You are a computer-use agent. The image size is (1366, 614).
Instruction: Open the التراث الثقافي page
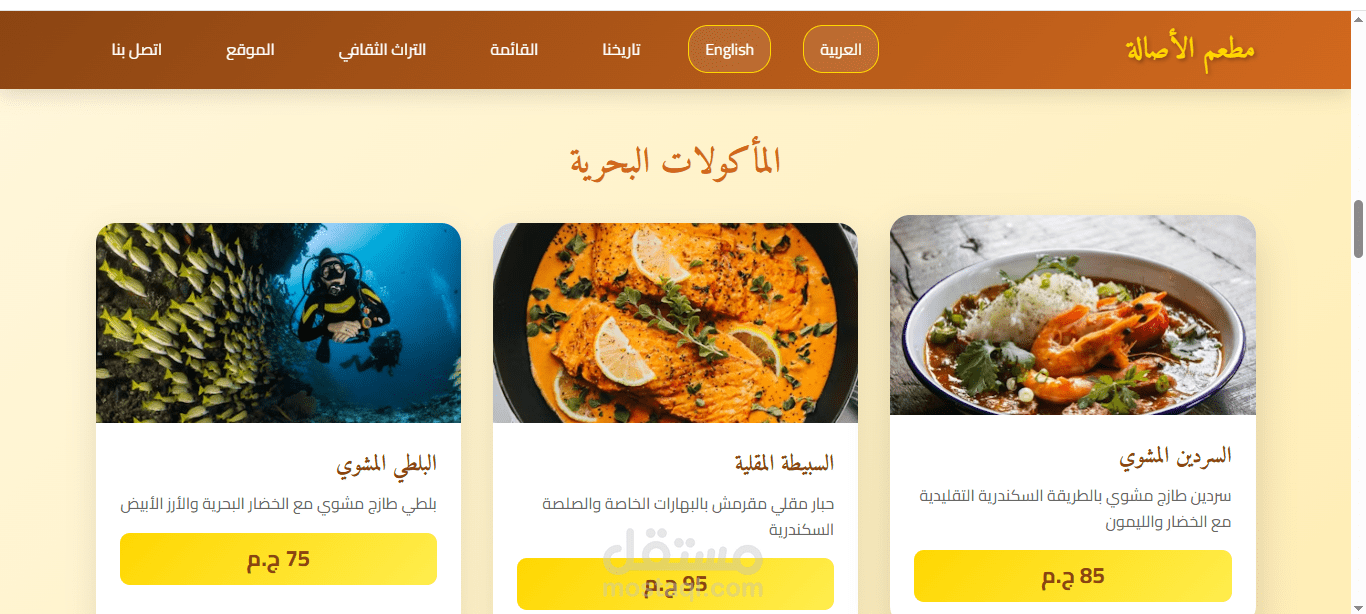coord(382,49)
